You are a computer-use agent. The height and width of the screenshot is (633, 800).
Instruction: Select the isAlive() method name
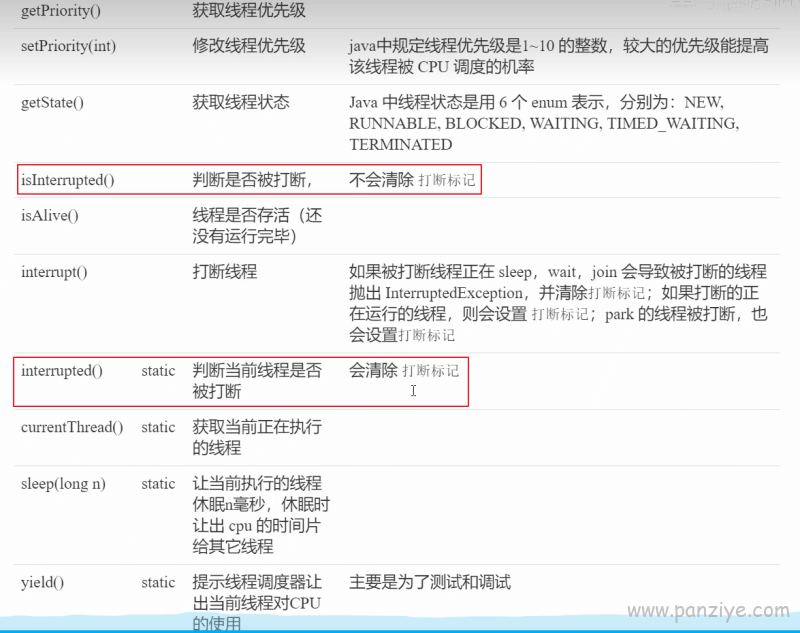49,216
